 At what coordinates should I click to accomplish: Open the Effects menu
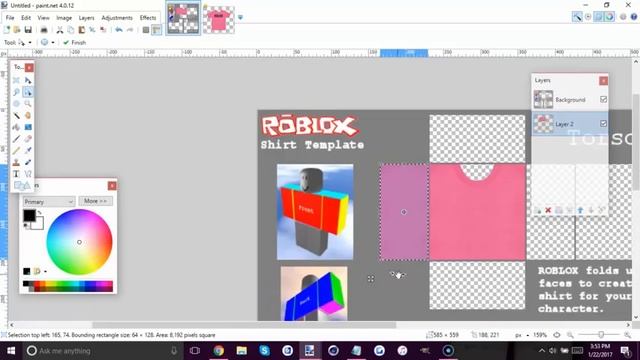[148, 18]
